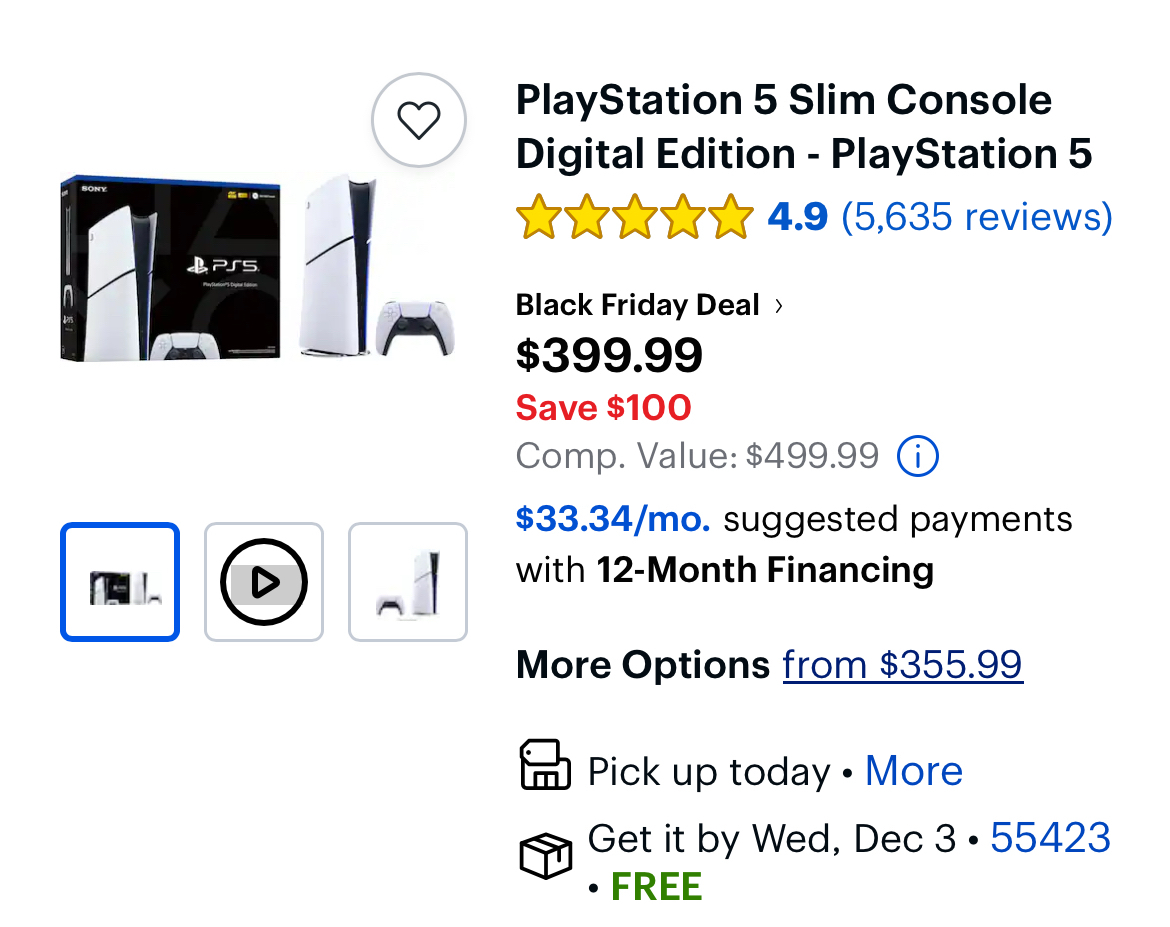Click the $399.99 price
Viewport: 1170px width, 927px height.
[609, 355]
